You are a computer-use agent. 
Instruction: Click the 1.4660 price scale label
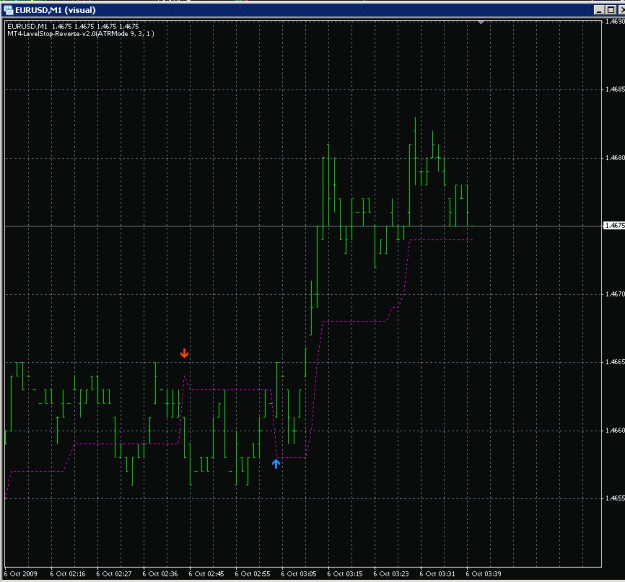[615, 431]
